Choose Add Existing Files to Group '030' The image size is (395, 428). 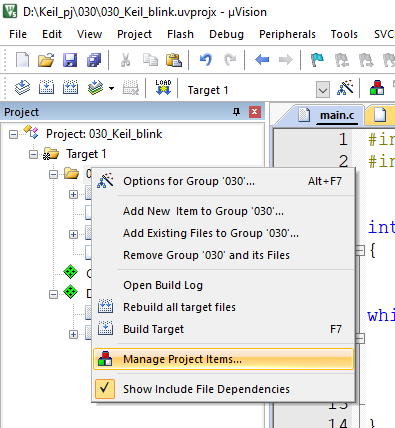[211, 233]
